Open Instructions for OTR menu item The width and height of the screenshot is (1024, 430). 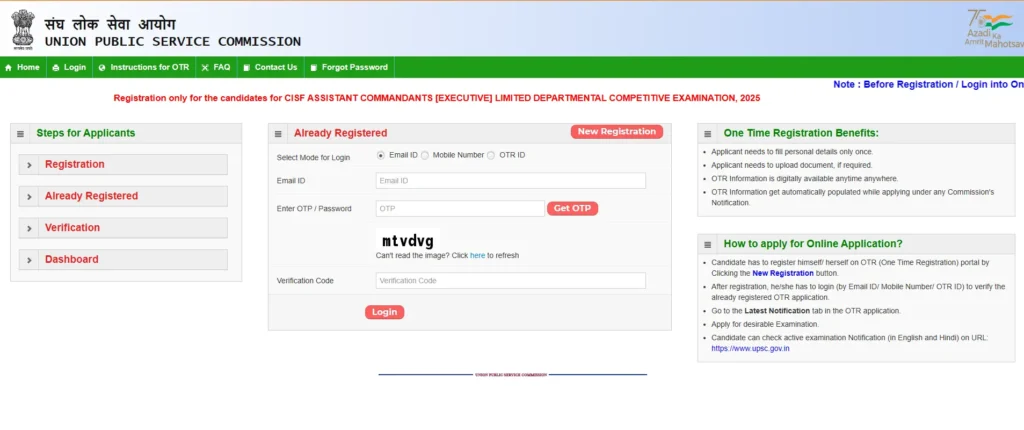144,67
